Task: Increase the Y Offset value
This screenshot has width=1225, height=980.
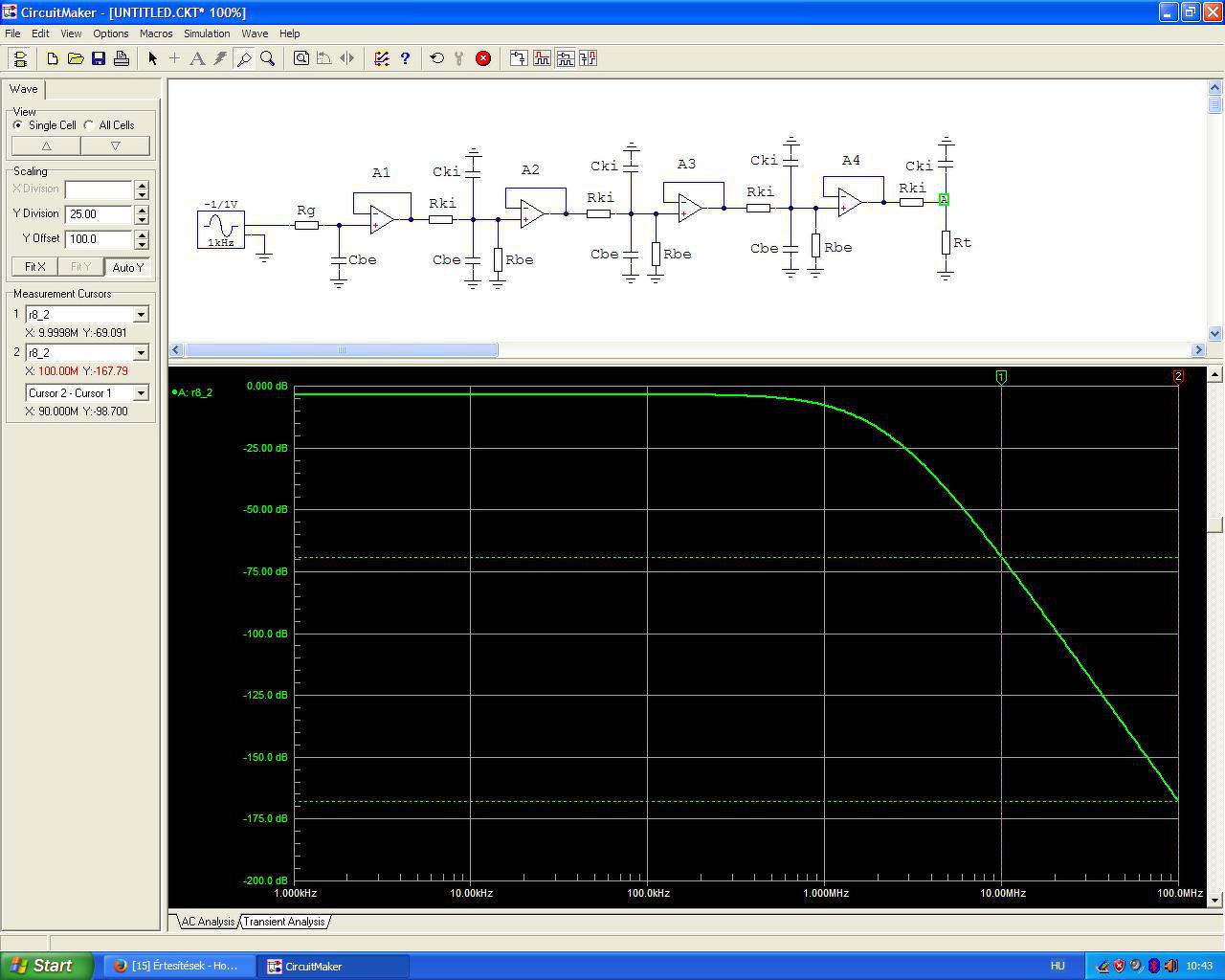Action: 142,234
